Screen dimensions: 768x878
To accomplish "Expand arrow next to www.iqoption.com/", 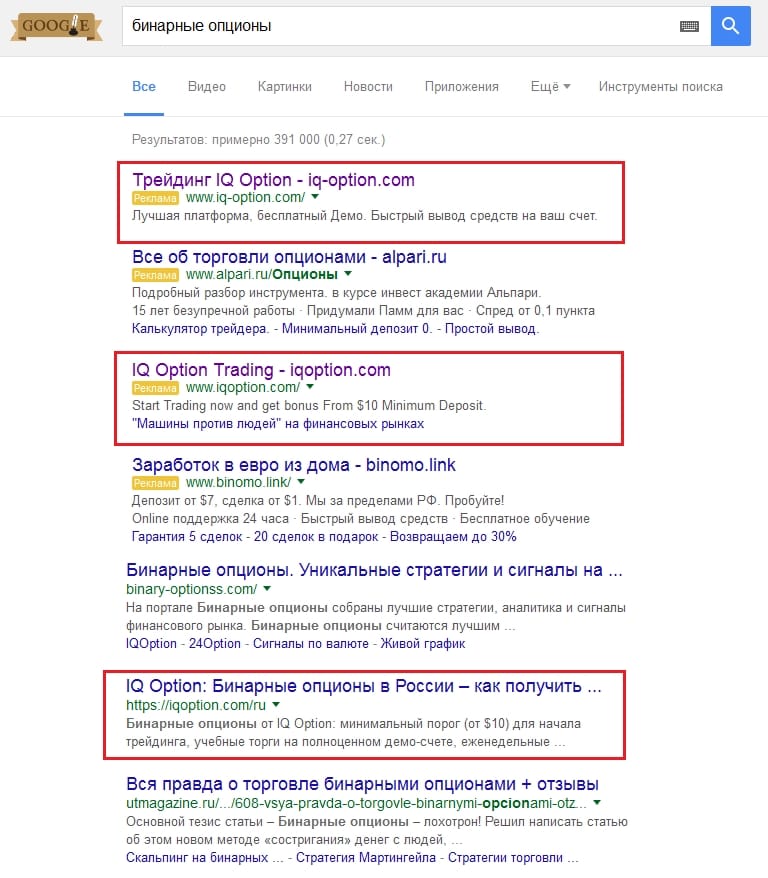I will point(310,387).
